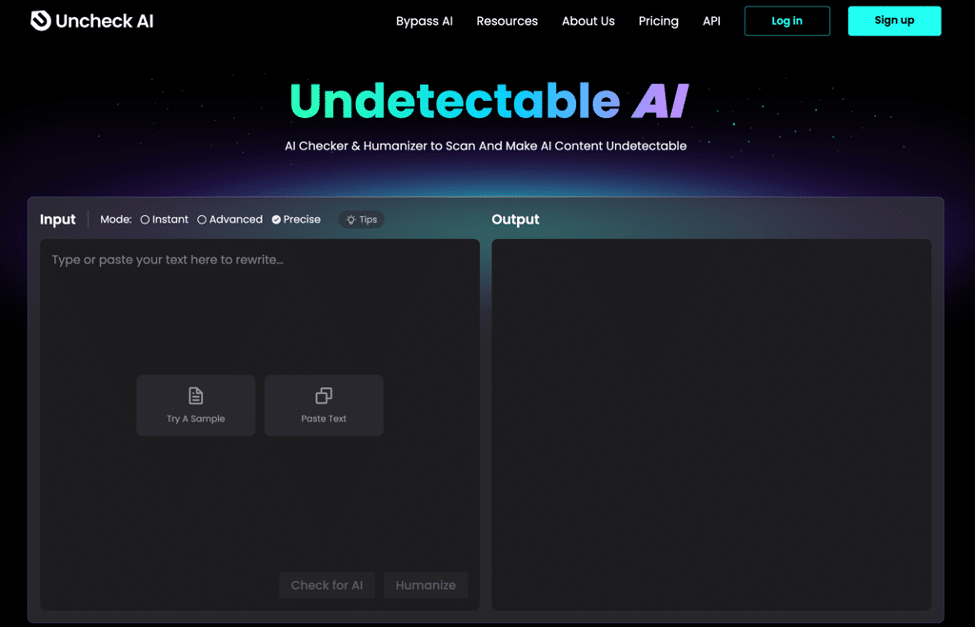This screenshot has height=627, width=977.
Task: Click the Try A Sample card
Action: 195,405
